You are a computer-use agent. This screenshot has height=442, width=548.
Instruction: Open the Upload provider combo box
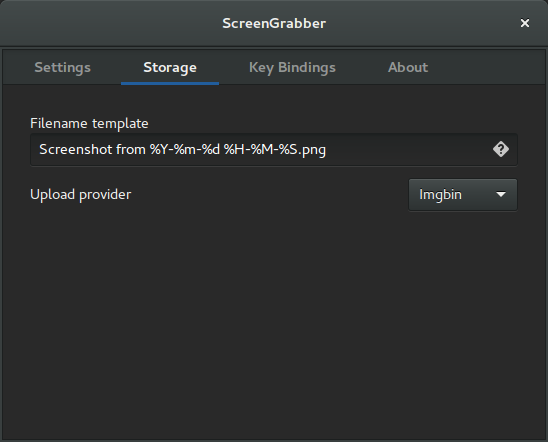(x=463, y=195)
